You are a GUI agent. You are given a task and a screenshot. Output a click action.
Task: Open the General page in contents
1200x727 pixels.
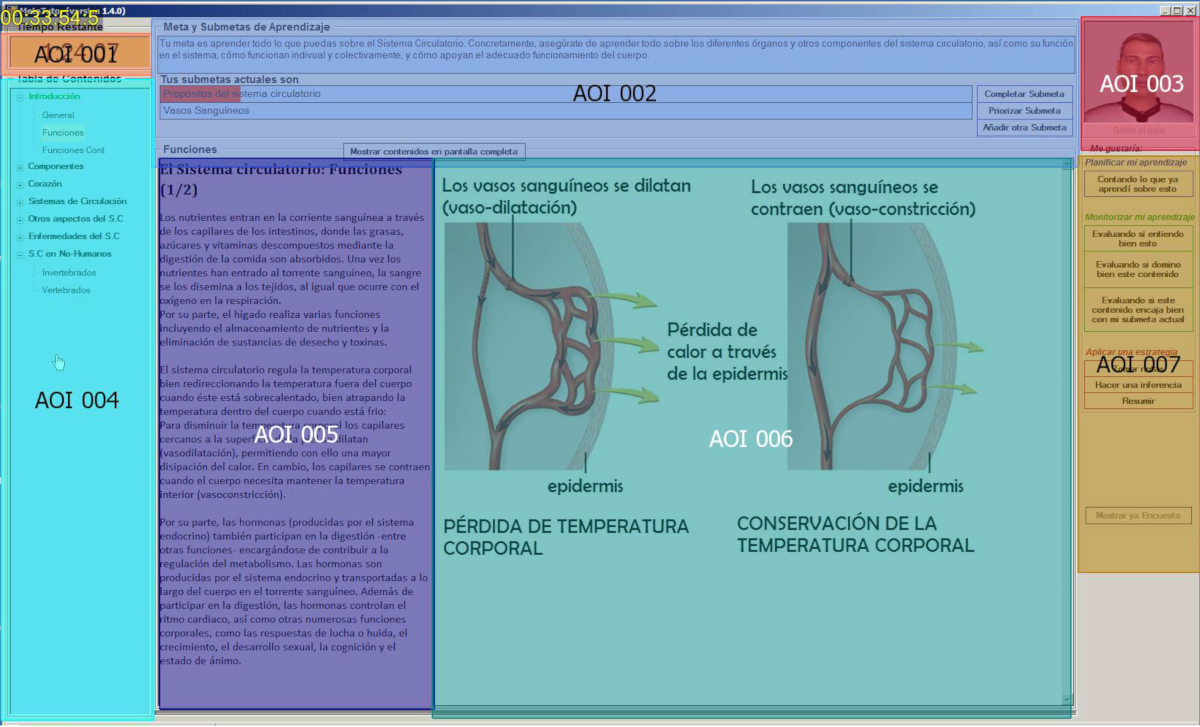(58, 115)
